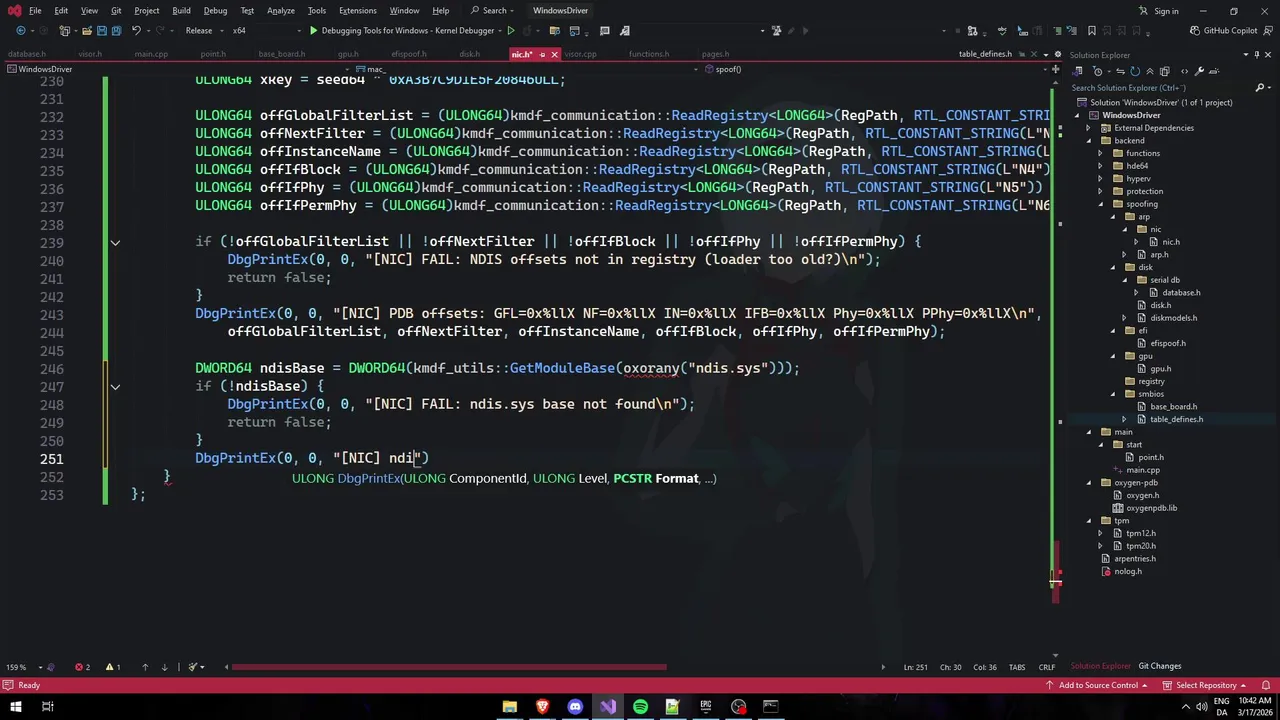
Task: Switch to the table_defines.h tab
Action: (x=985, y=54)
